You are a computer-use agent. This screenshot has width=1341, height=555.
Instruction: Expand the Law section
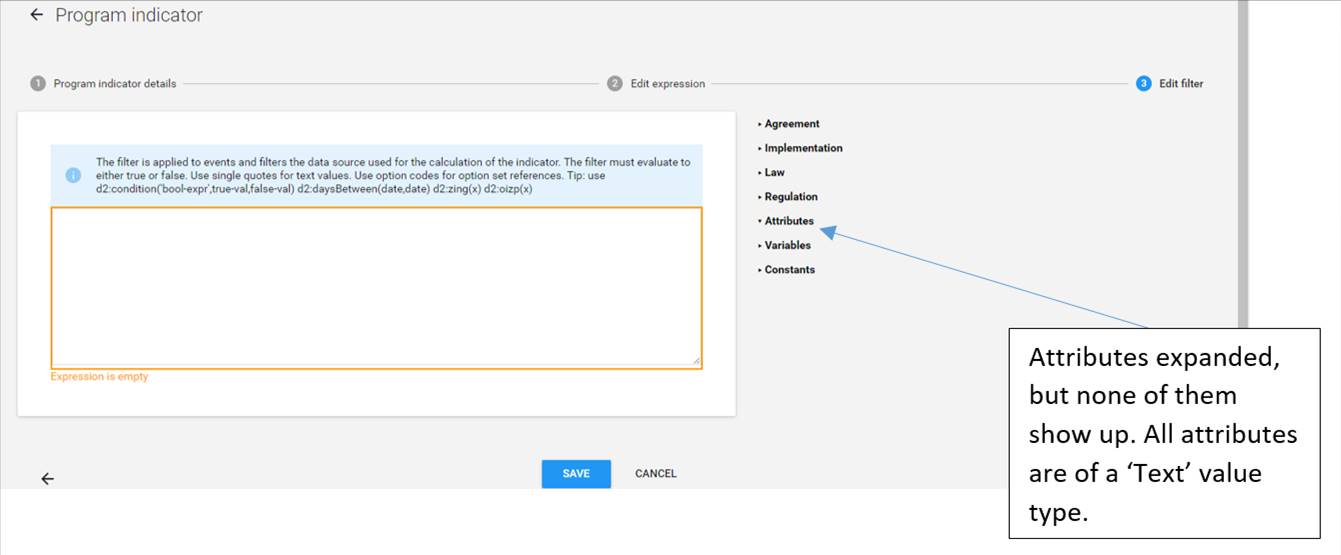pos(774,173)
